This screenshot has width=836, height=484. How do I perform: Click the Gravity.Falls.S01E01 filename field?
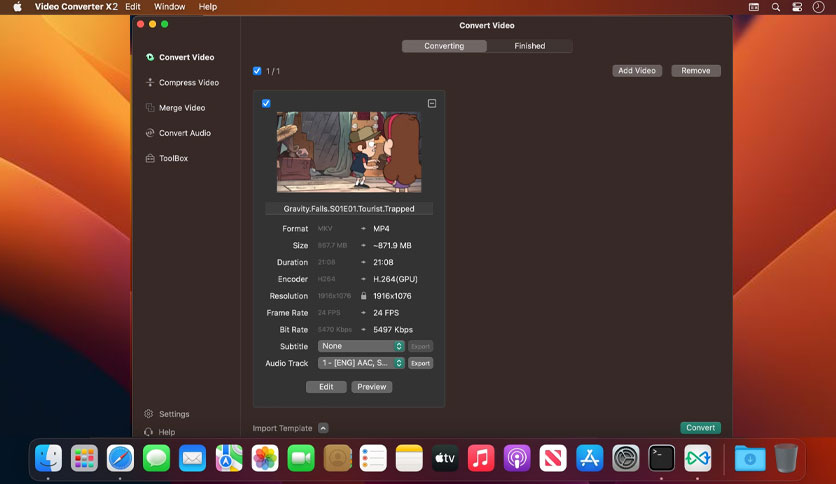349,209
